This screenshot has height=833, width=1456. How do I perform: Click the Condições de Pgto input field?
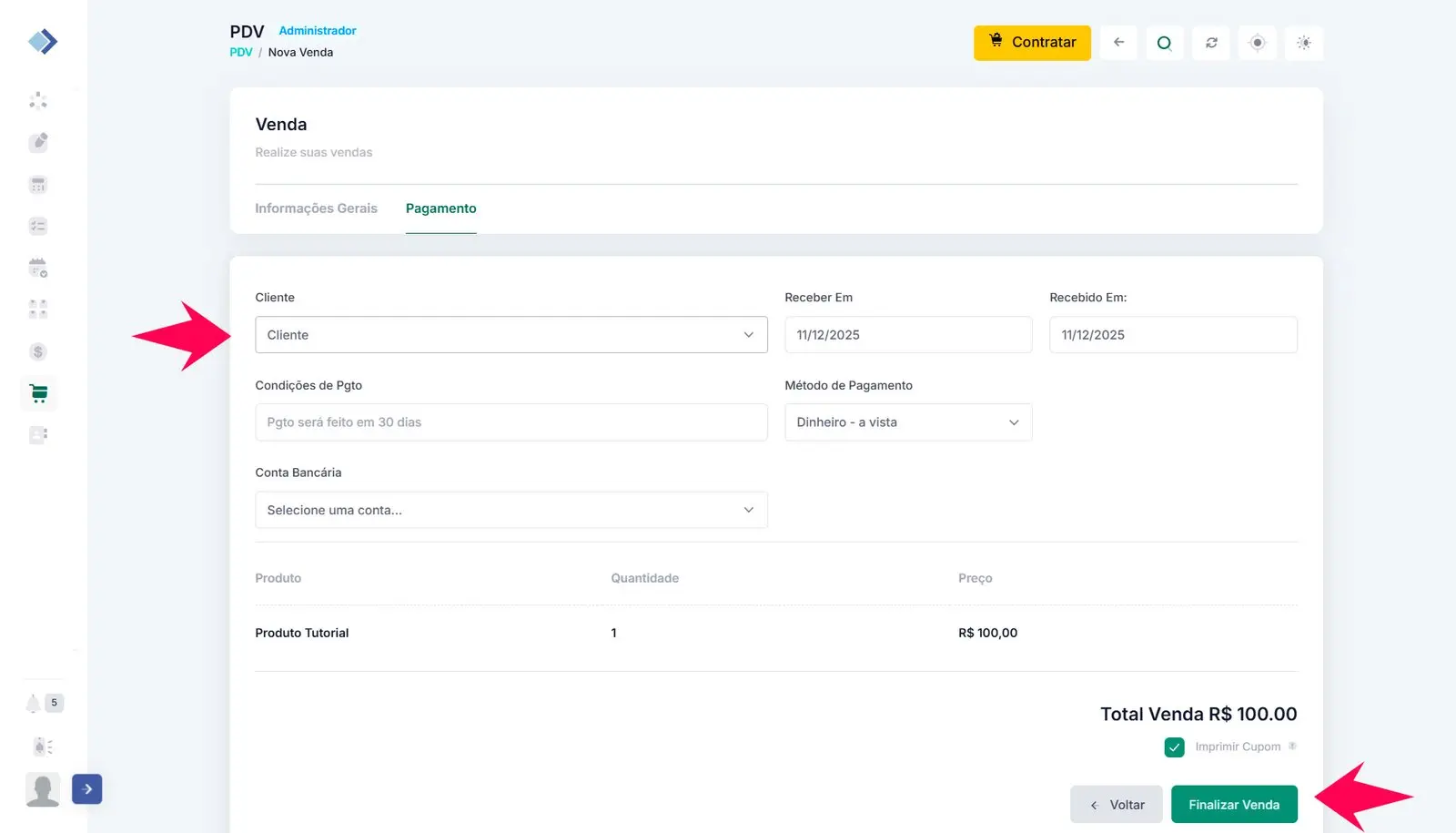pyautogui.click(x=511, y=422)
